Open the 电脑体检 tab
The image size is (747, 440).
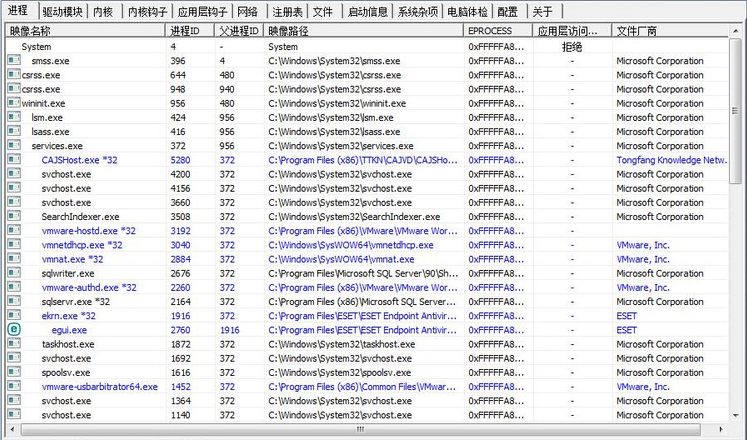pyautogui.click(x=467, y=11)
